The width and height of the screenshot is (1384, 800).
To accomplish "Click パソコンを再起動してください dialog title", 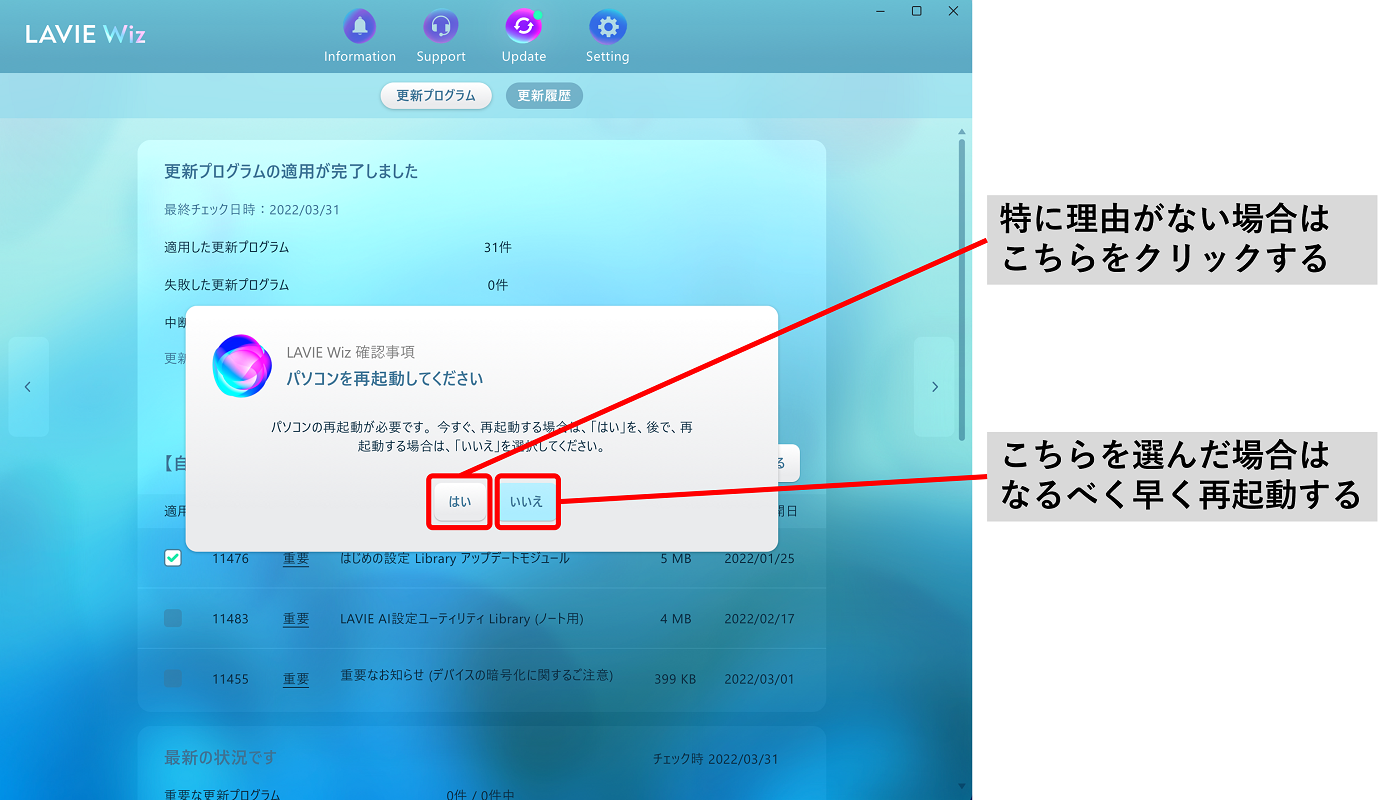I will 384,379.
